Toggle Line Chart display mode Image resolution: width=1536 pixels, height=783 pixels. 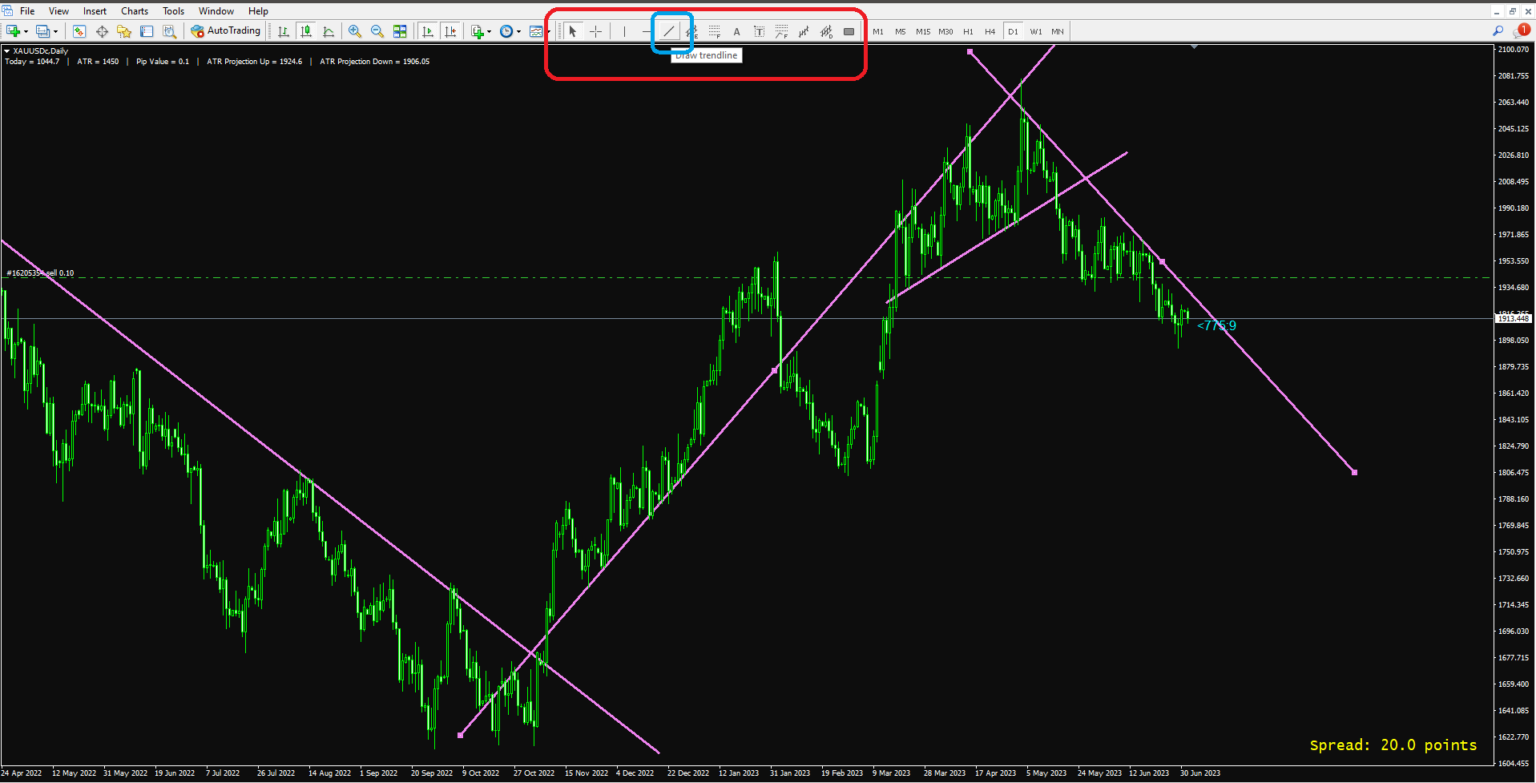(328, 31)
